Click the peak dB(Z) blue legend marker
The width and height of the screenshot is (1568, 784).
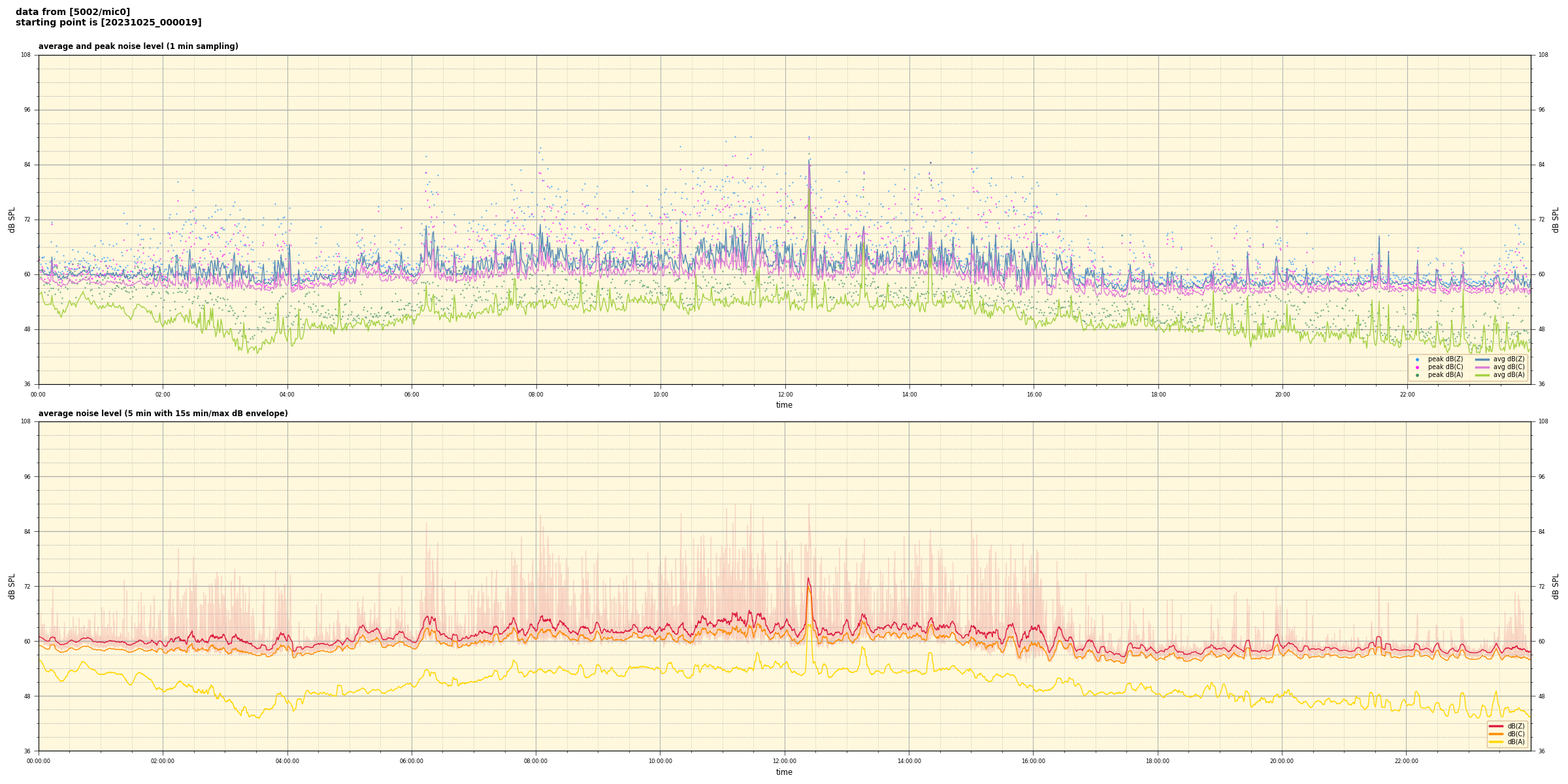(1416, 359)
